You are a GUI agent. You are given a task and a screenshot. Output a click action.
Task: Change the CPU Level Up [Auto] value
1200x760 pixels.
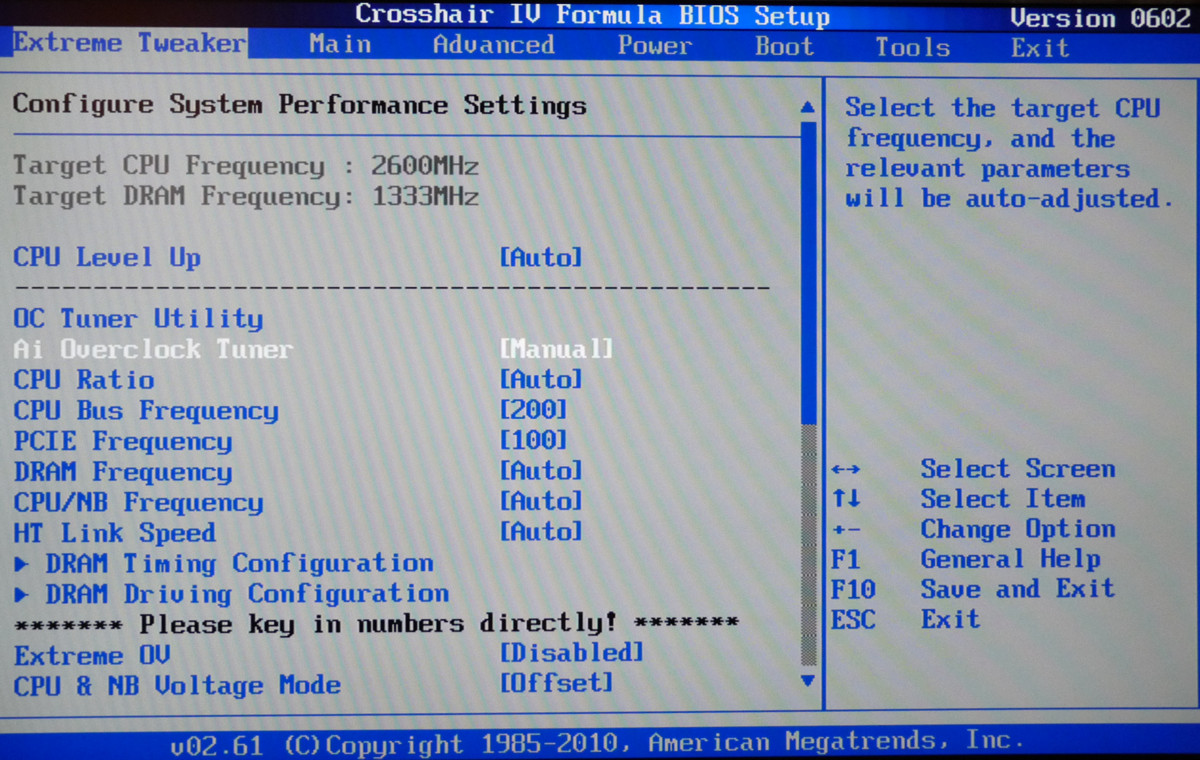coord(541,258)
